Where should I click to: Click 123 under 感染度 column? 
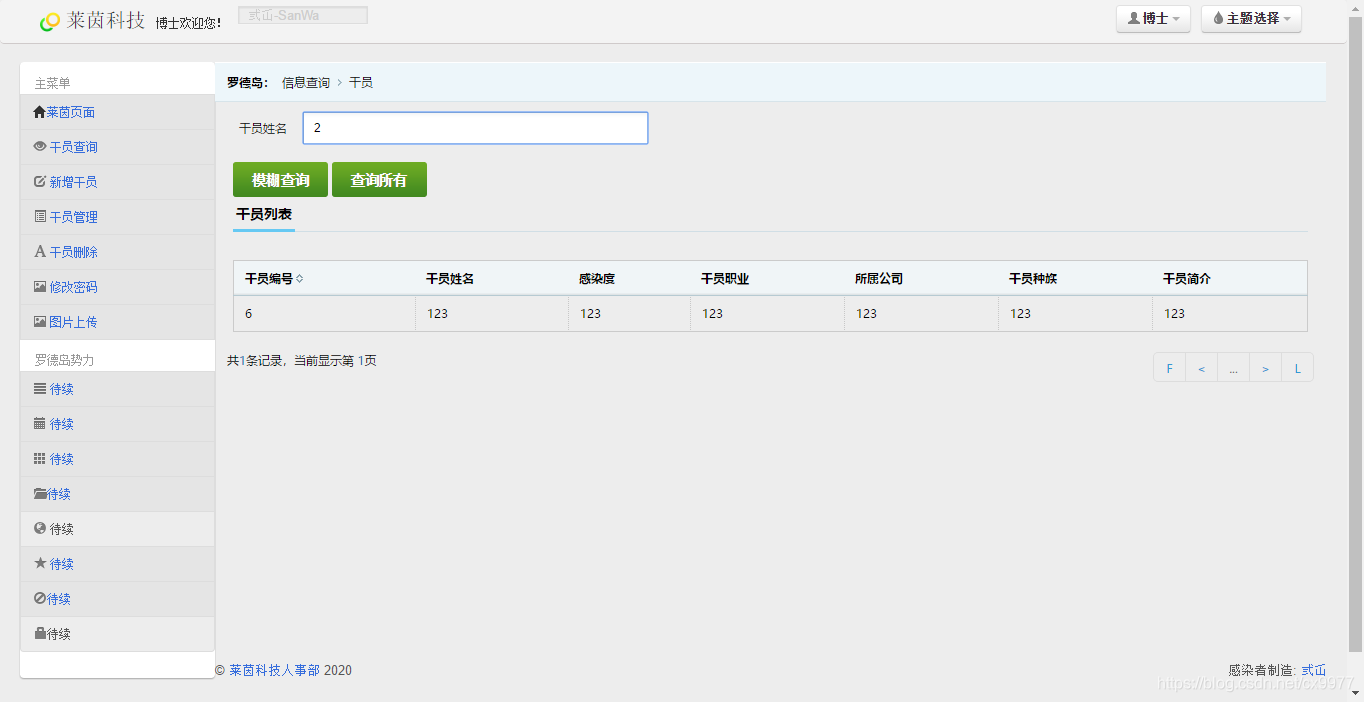590,314
